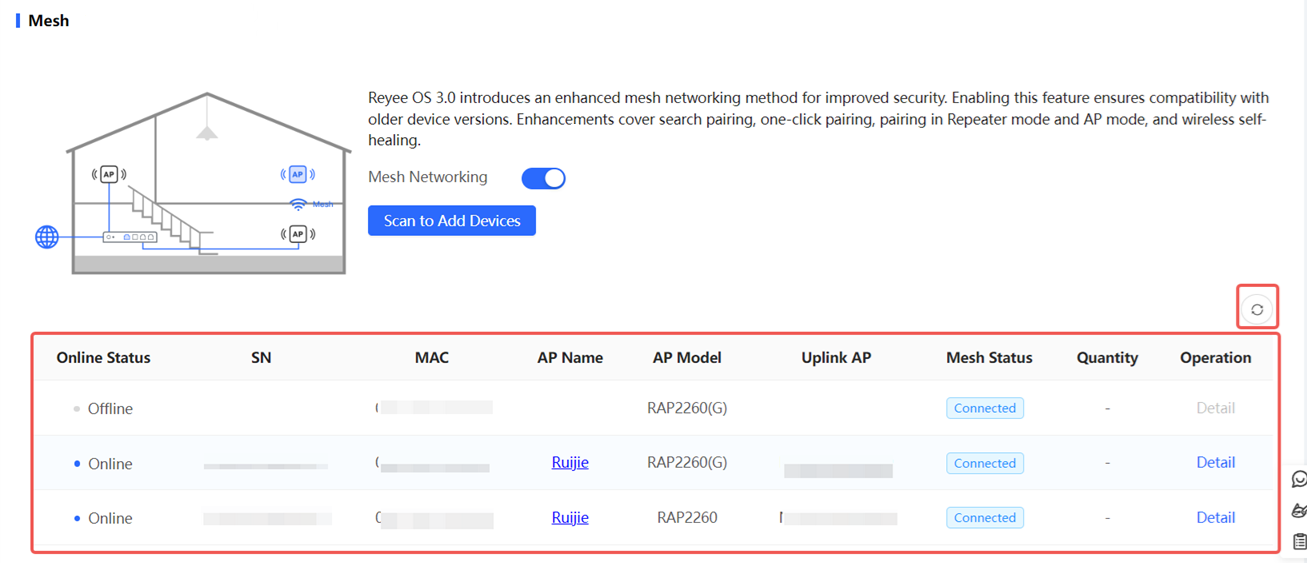Open Detail for the RAP2260 row
Screen dimensions: 1307x563
pos(1215,518)
